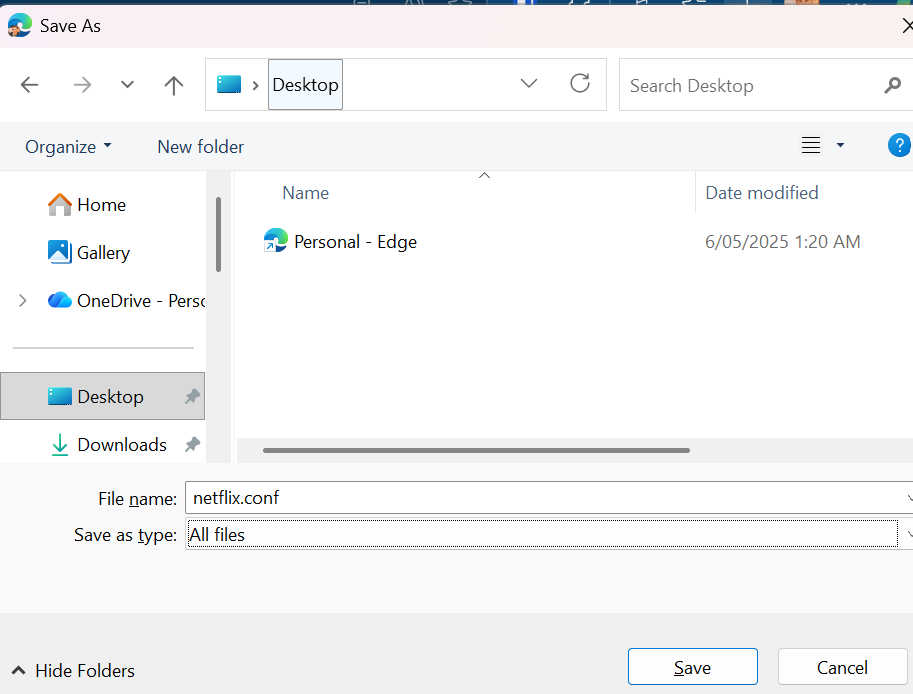Click the Cancel button
This screenshot has width=913, height=694.
click(842, 667)
